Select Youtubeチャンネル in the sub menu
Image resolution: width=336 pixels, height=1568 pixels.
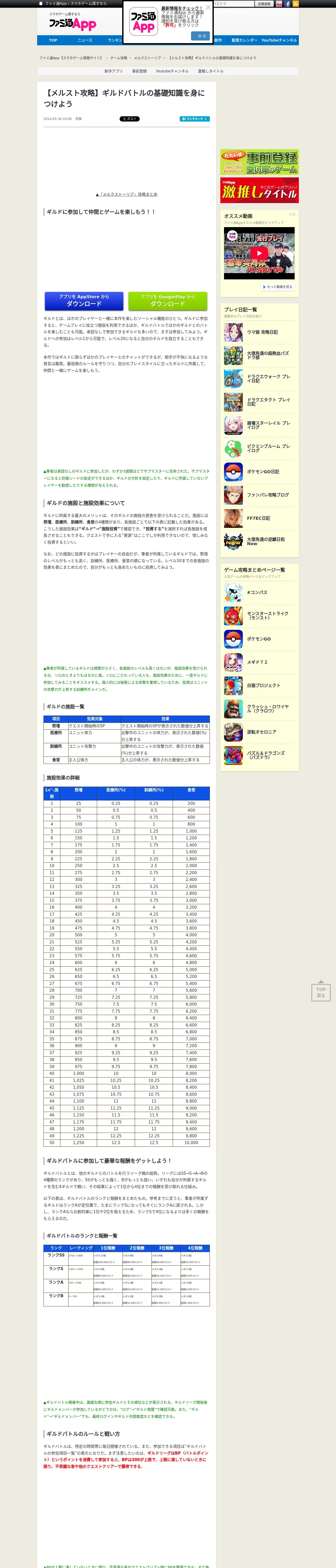pos(172,71)
